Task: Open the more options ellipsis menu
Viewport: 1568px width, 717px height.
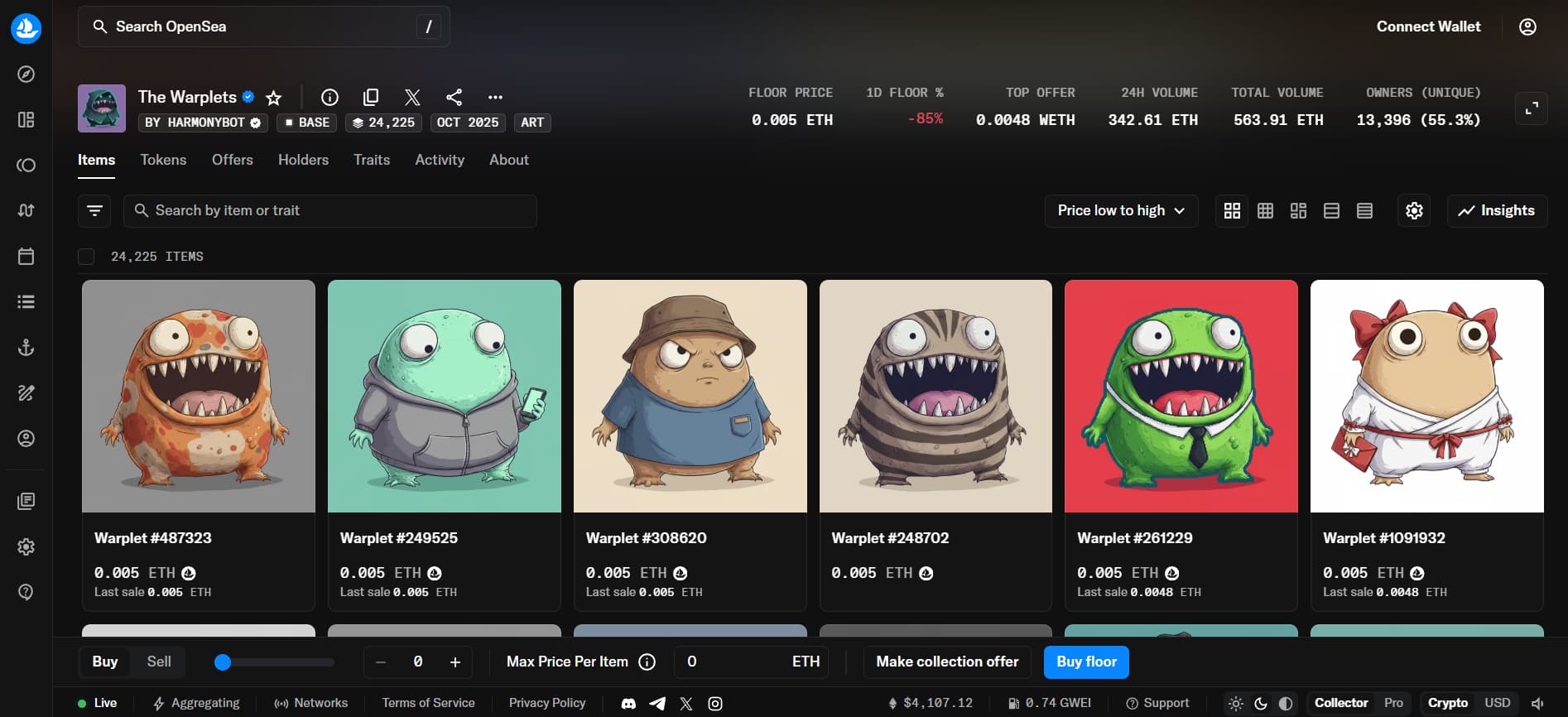Action: tap(495, 98)
